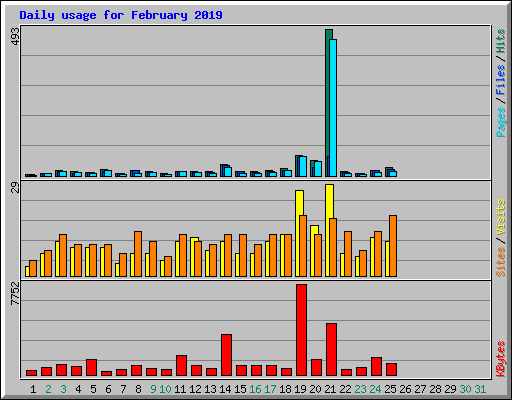Click the red KBytes bar for day 24
The height and width of the screenshot is (400, 512).
click(377, 367)
